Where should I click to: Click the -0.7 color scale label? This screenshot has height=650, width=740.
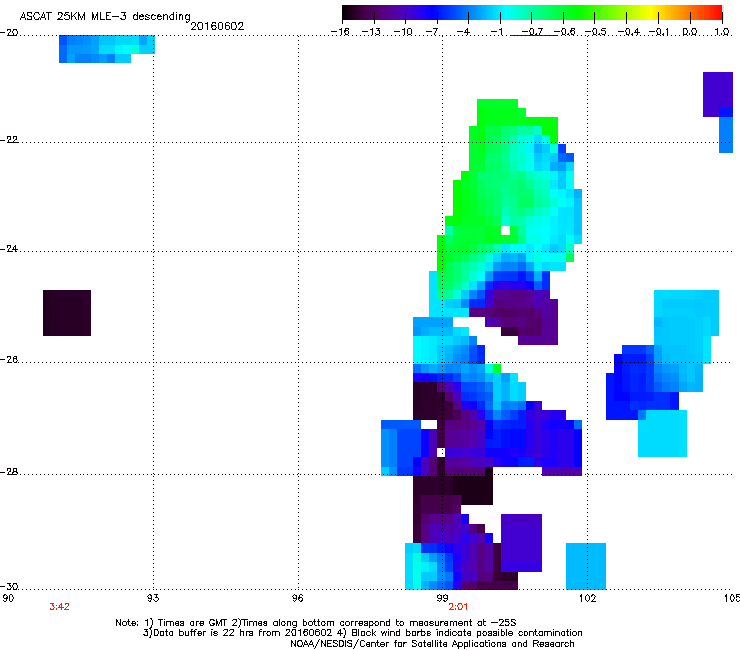point(532,32)
